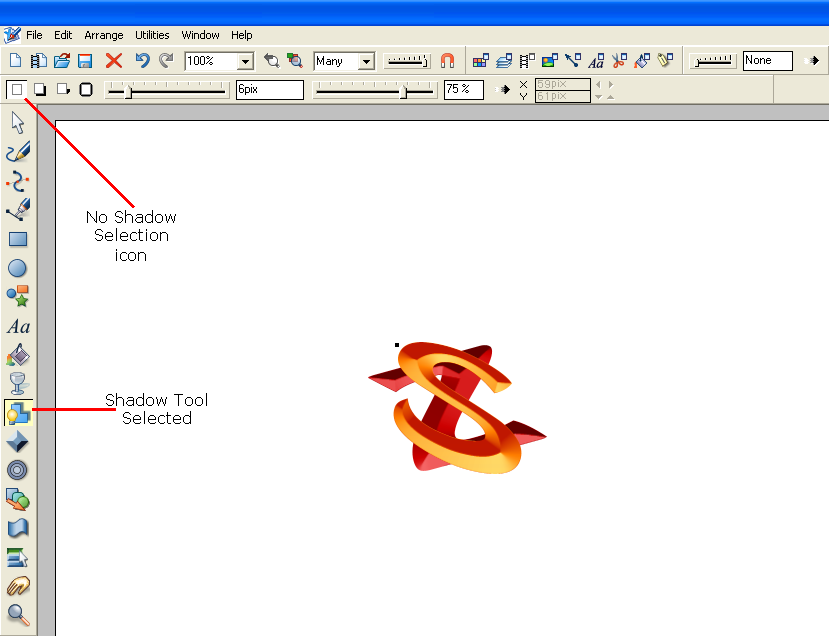Choose the Glow Shadow option

pyautogui.click(x=86, y=89)
